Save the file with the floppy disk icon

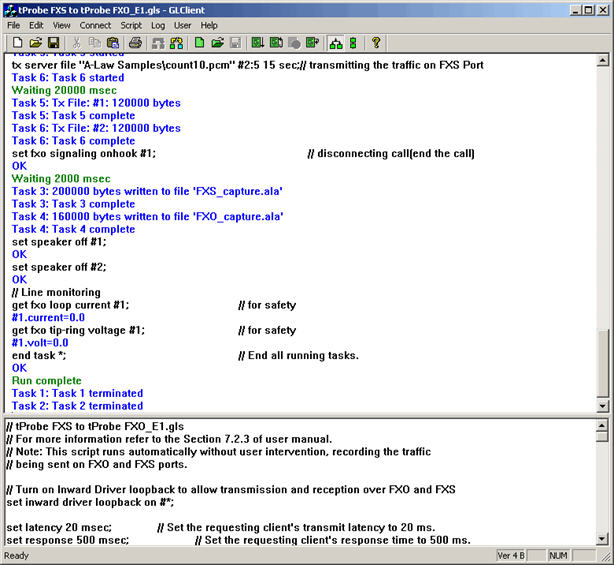(x=54, y=43)
